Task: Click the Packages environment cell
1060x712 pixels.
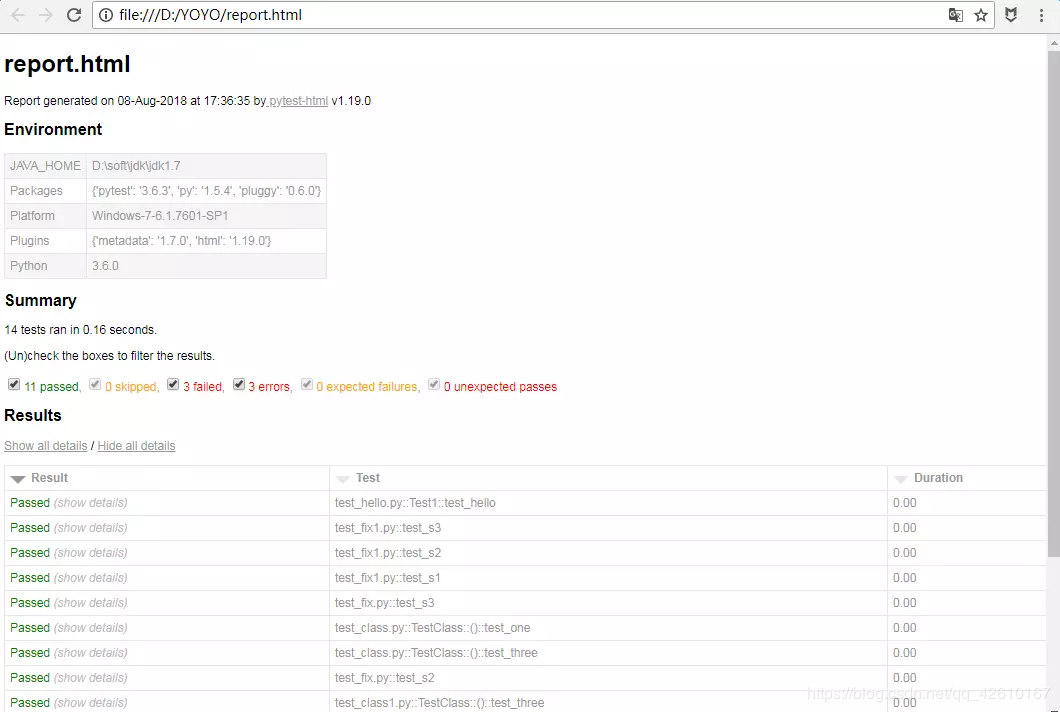Action: coord(45,191)
